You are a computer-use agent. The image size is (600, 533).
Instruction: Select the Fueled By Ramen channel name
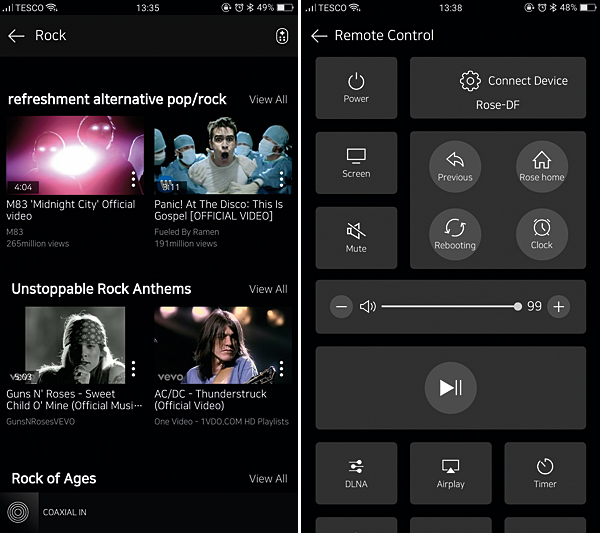[x=187, y=232]
